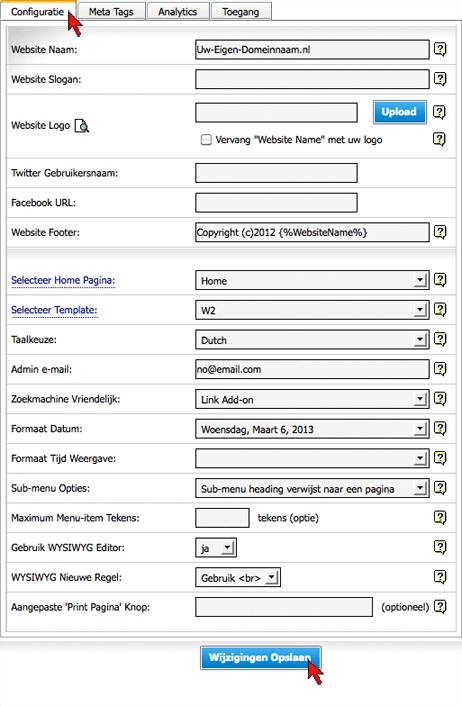Click the Upload button
The image size is (462, 706).
(x=399, y=112)
